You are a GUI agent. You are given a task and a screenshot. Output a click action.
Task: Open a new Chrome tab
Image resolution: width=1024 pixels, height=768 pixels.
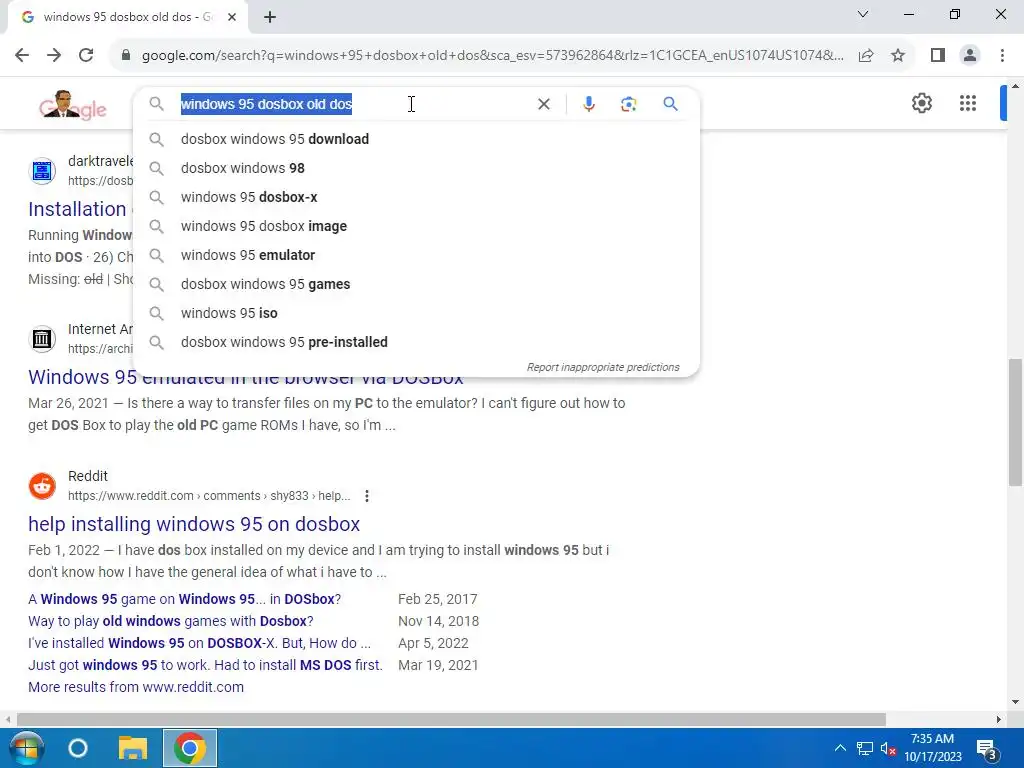point(270,17)
